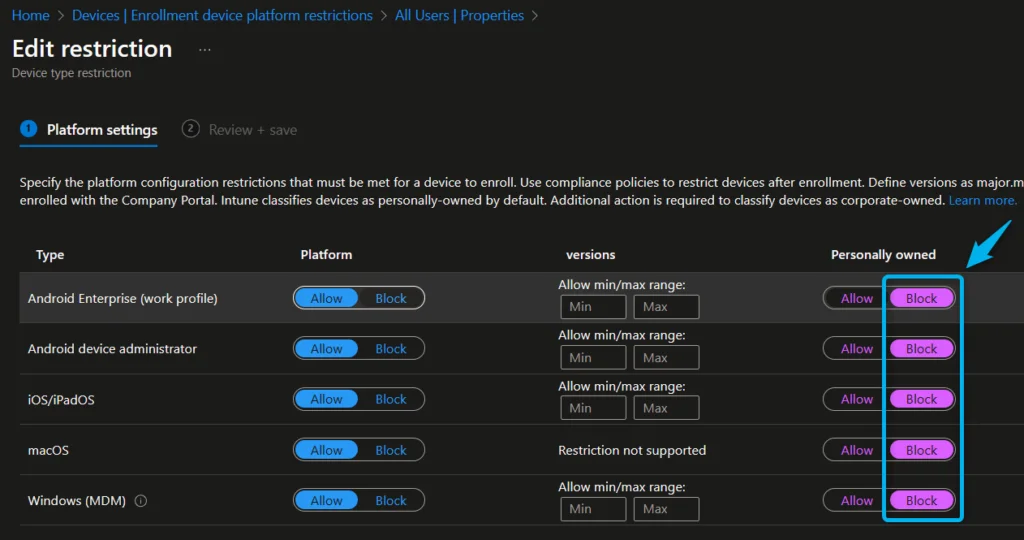This screenshot has height=540, width=1024.
Task: Go to the Review + save tab
Action: (252, 130)
